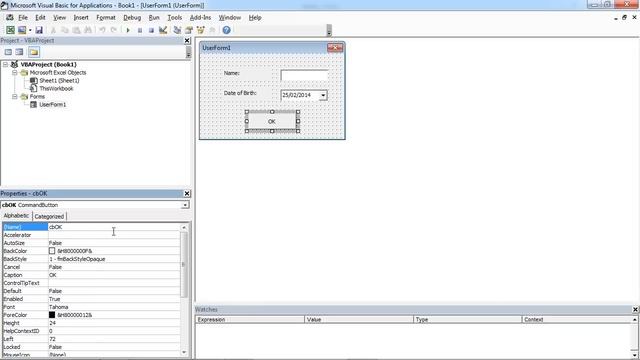Select Sheet1 (Sheet1) in the project tree
This screenshot has width=640, height=360.
click(x=59, y=81)
